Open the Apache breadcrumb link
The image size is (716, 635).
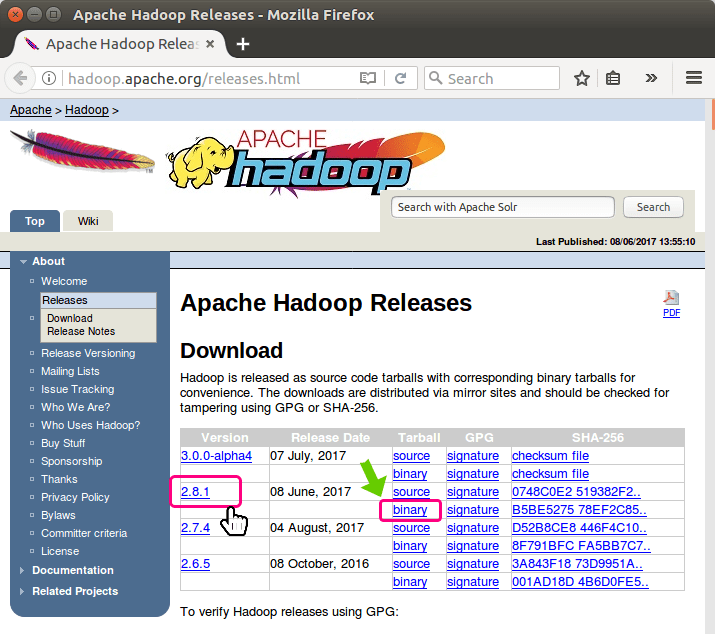pyautogui.click(x=31, y=110)
